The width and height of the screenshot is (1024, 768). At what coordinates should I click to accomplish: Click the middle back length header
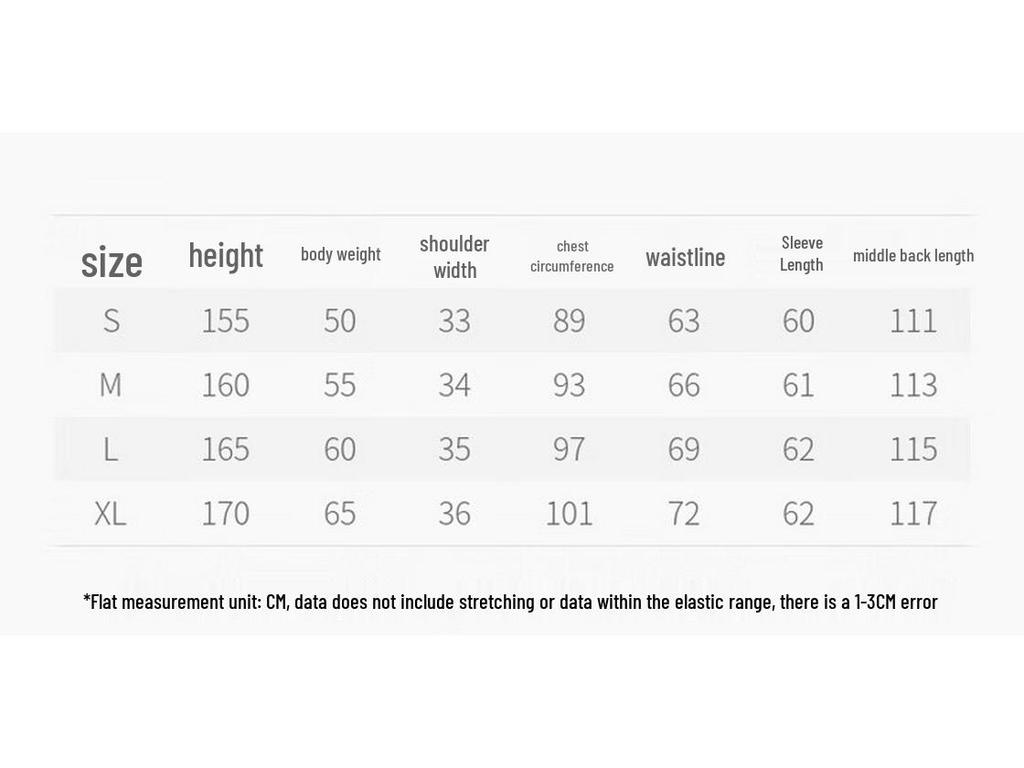[913, 255]
